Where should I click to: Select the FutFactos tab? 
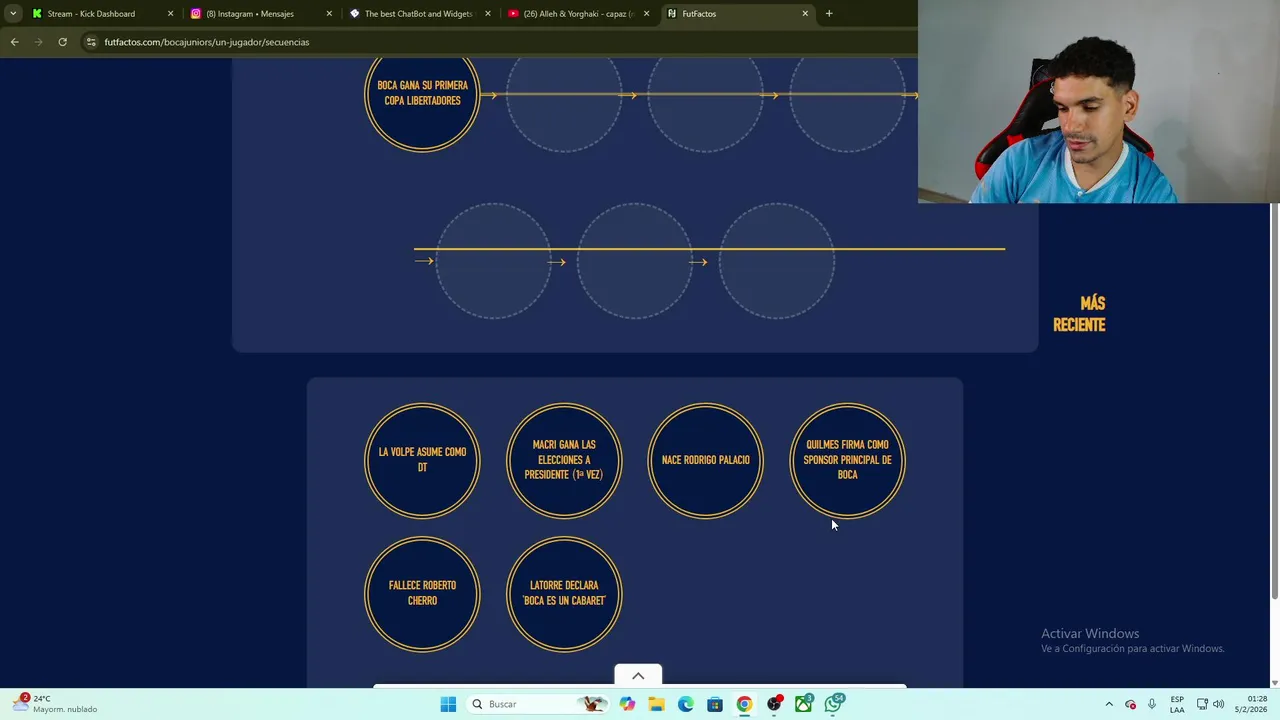pyautogui.click(x=738, y=14)
